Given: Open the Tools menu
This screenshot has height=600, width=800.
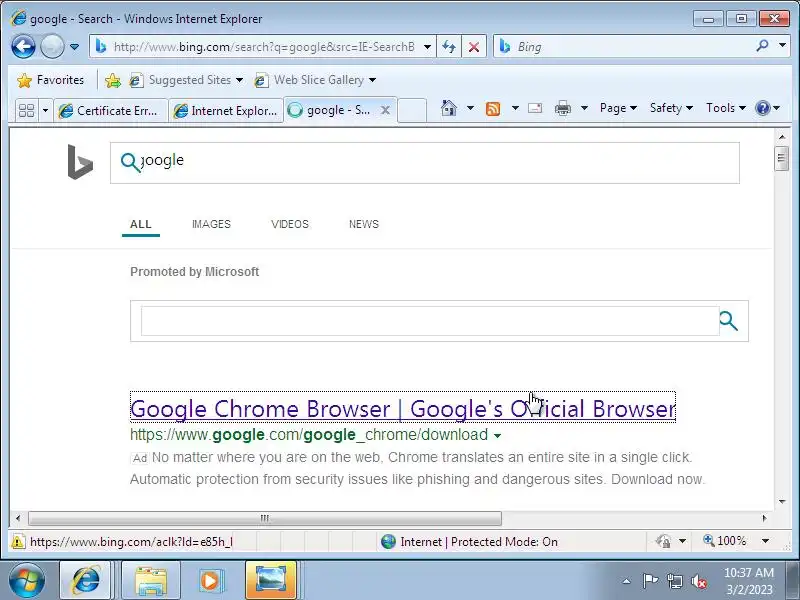Looking at the screenshot, I should 726,108.
